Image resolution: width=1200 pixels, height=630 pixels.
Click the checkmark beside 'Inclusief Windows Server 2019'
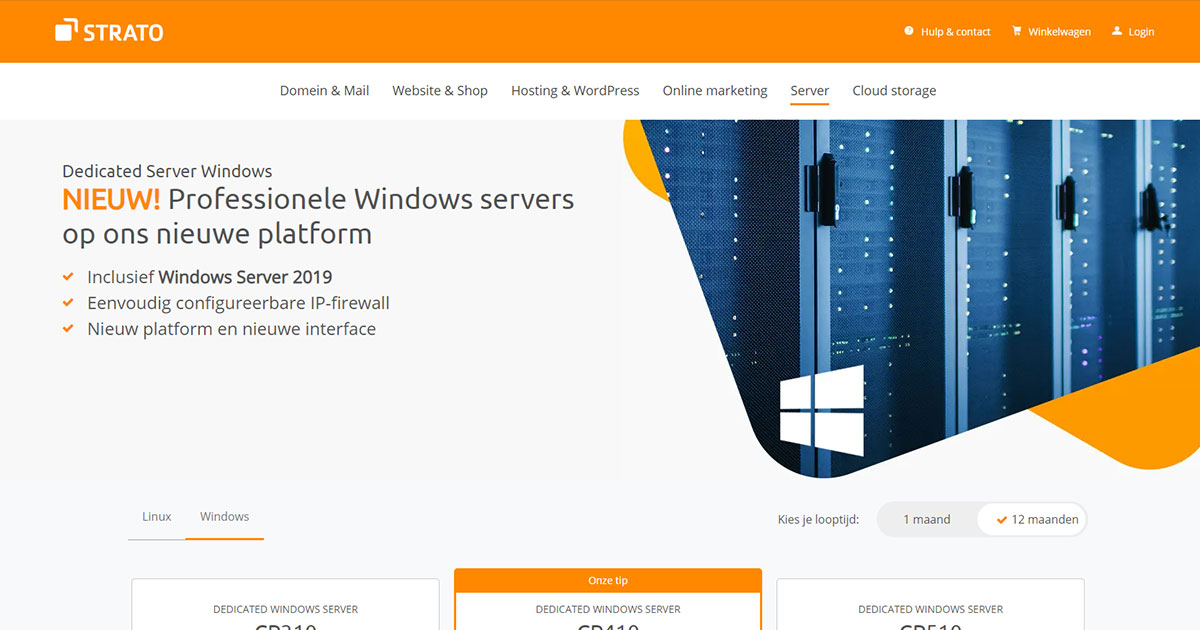coord(69,276)
